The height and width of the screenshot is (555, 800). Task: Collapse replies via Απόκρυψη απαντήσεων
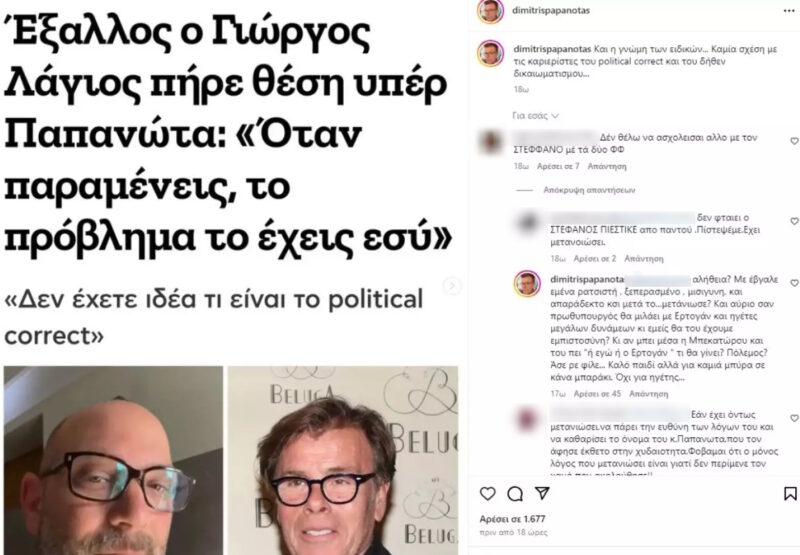(589, 190)
